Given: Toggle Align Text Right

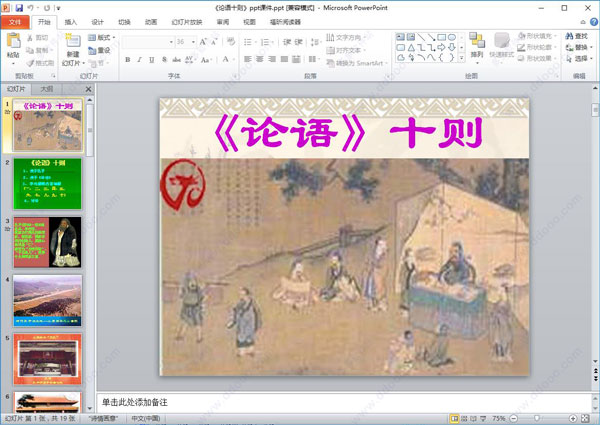Looking at the screenshot, I should pyautogui.click(x=272, y=59).
